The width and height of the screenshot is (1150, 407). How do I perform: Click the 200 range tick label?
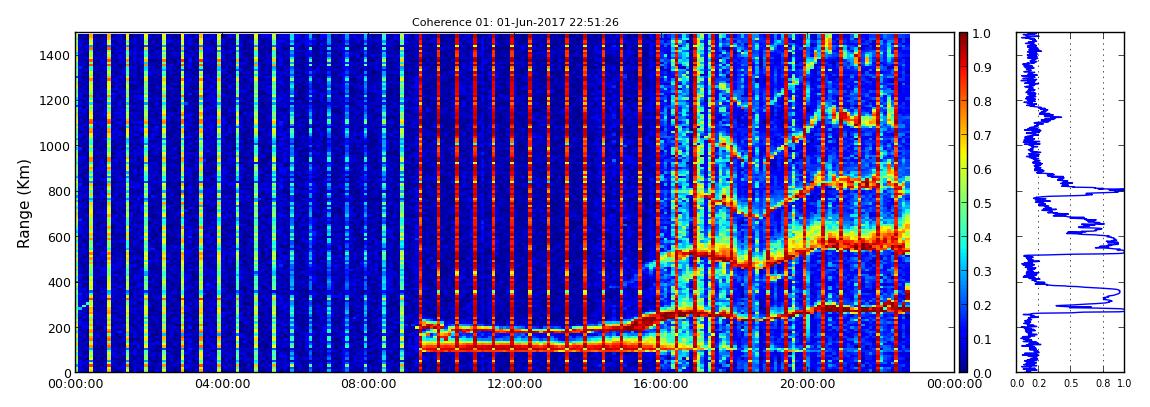[58, 328]
